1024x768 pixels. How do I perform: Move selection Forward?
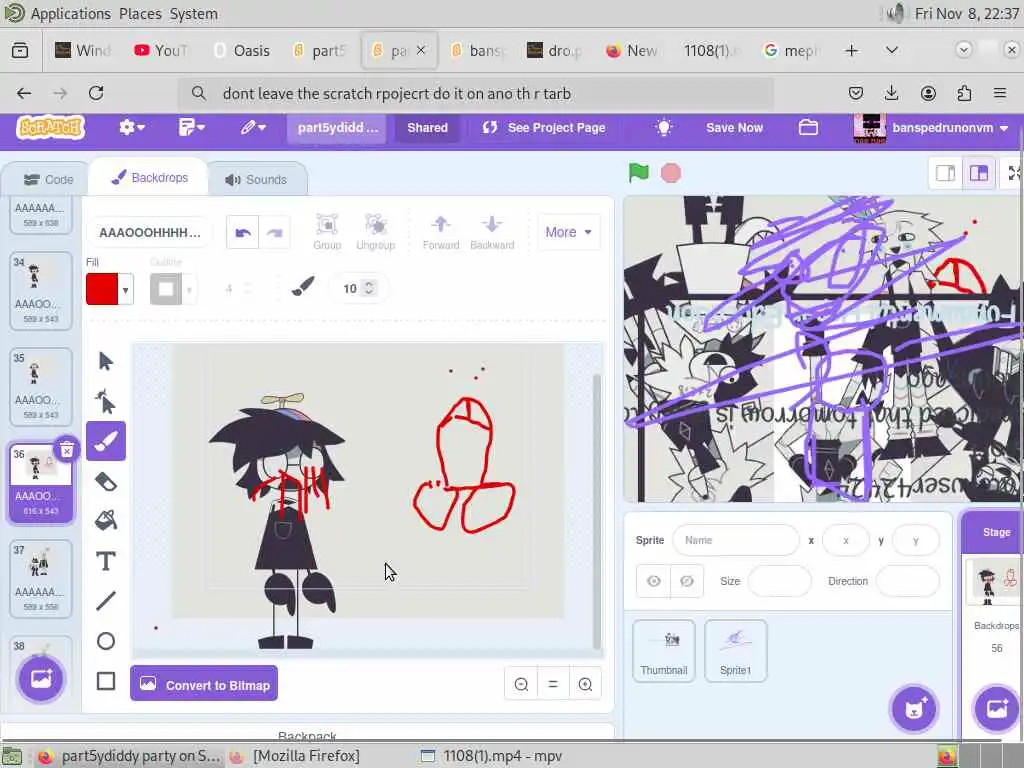[441, 232]
